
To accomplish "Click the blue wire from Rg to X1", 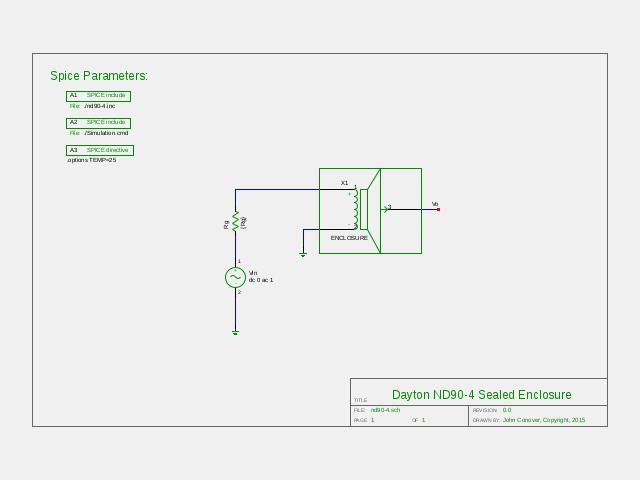I will 277,189.
